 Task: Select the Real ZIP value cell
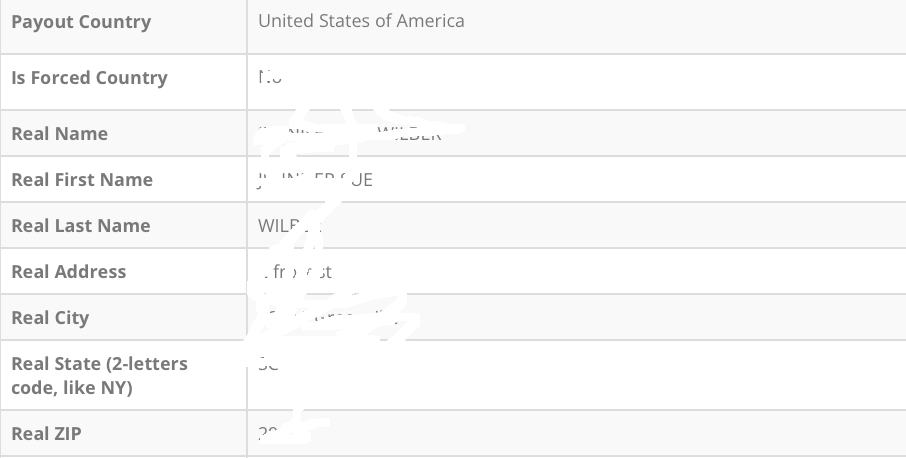pos(575,434)
